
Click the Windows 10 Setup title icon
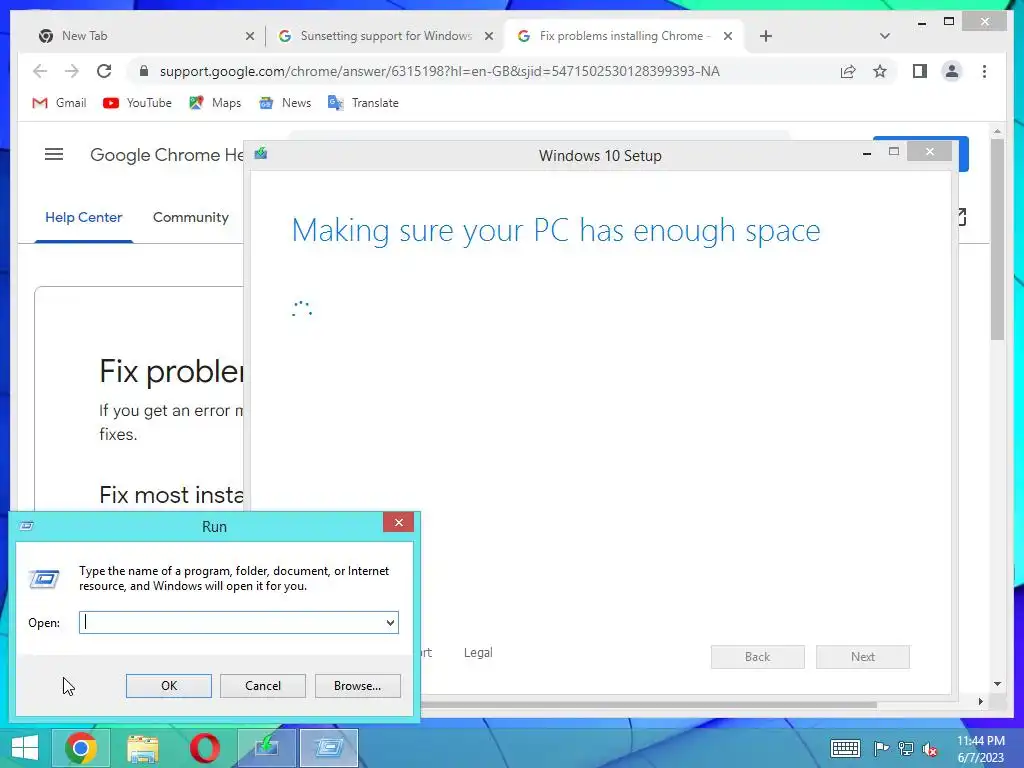pyautogui.click(x=261, y=153)
